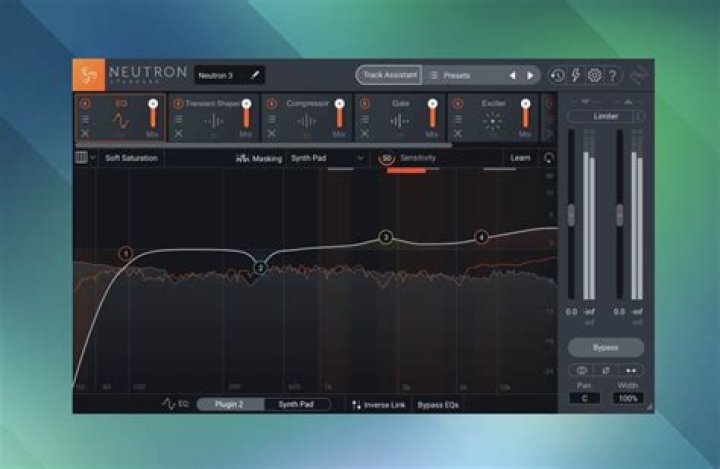This screenshot has width=720, height=469.
Task: Enable the Masking meter
Action: pos(259,158)
